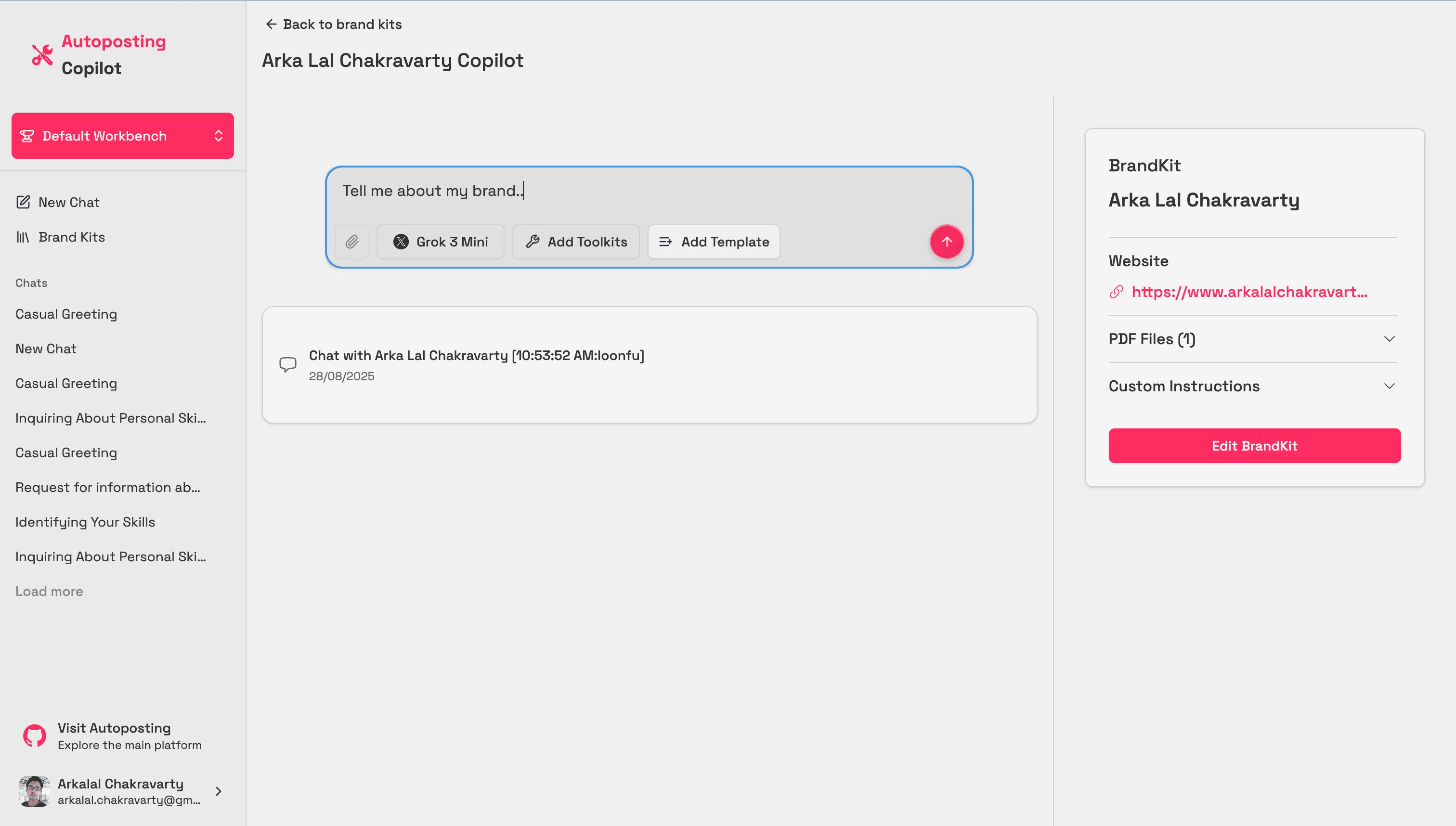The image size is (1456, 826).
Task: Click the chat bubble icon in the chat card
Action: [287, 364]
